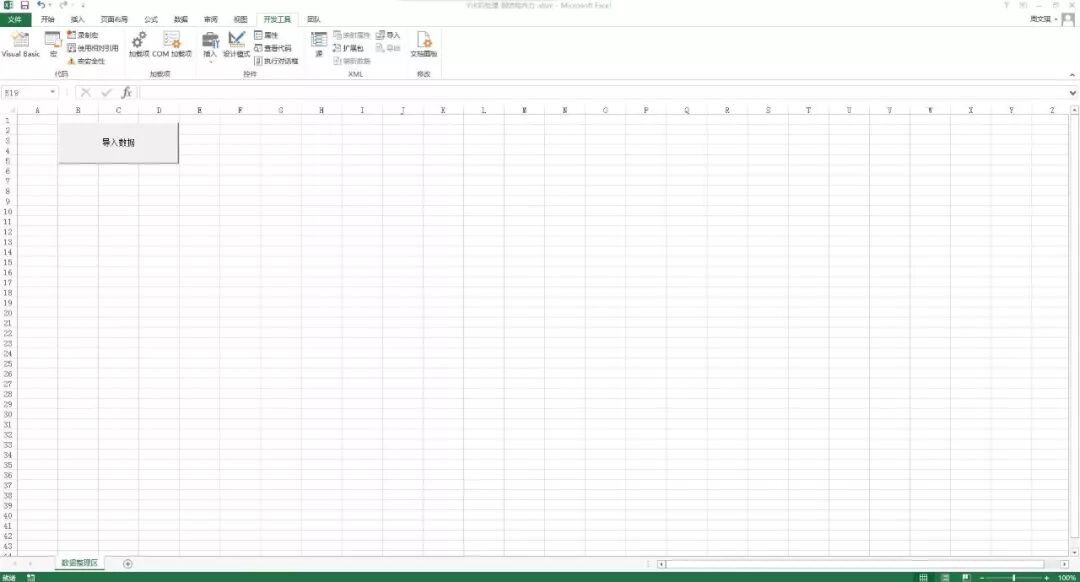Switch to the Review (审阅) tab
Image resolution: width=1080 pixels, height=582 pixels.
pyautogui.click(x=211, y=19)
